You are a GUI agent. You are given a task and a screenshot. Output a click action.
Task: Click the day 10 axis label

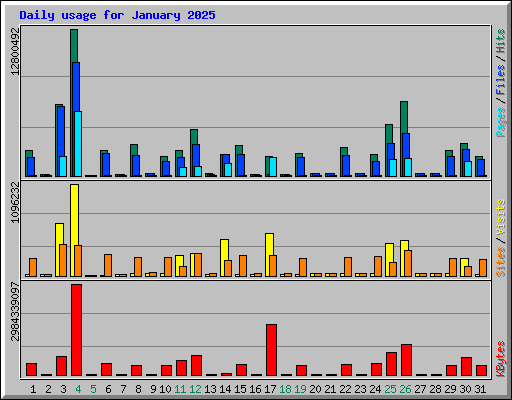tap(165, 389)
